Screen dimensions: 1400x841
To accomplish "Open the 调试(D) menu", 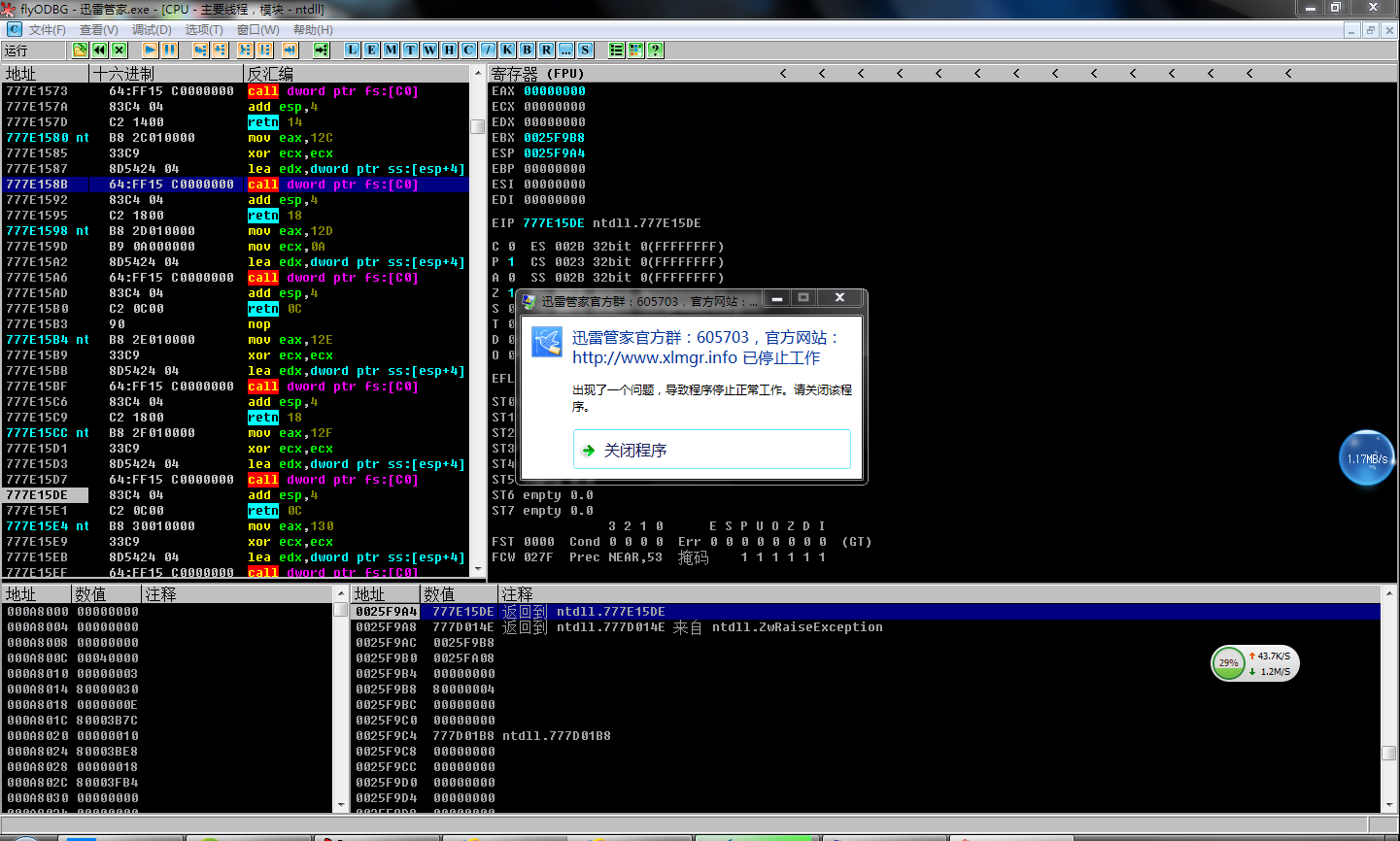I will pyautogui.click(x=152, y=30).
